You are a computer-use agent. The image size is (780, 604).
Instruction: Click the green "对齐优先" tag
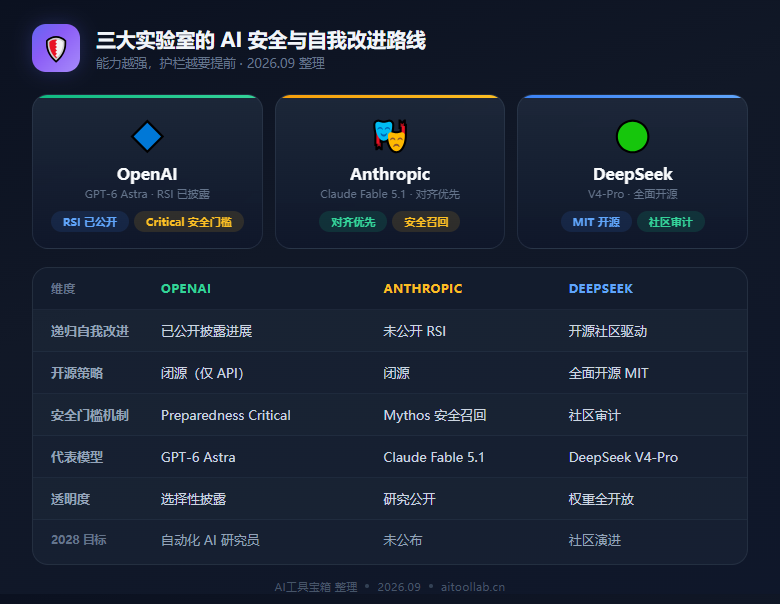pyautogui.click(x=353, y=222)
